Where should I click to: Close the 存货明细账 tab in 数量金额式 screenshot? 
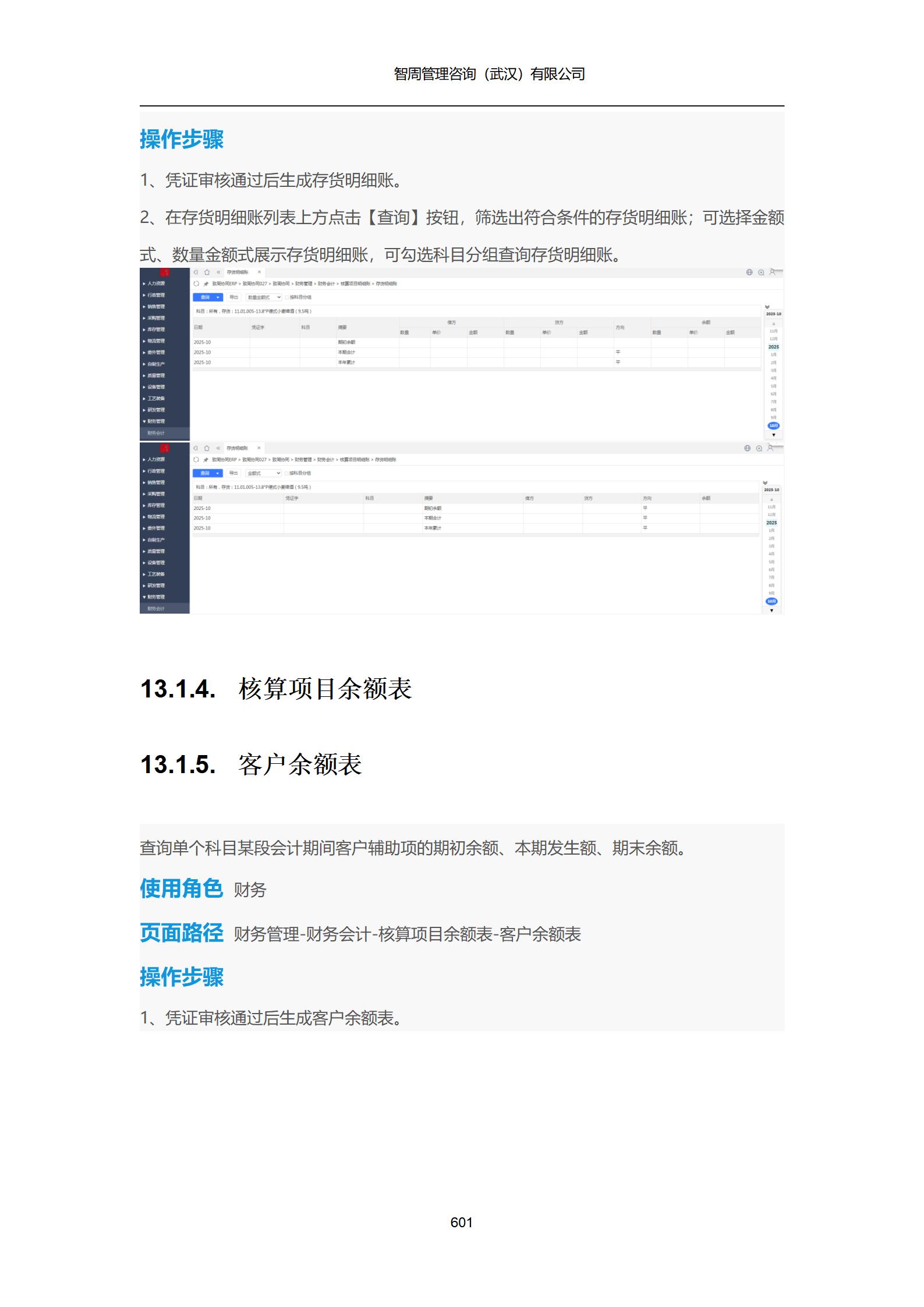tap(259, 272)
